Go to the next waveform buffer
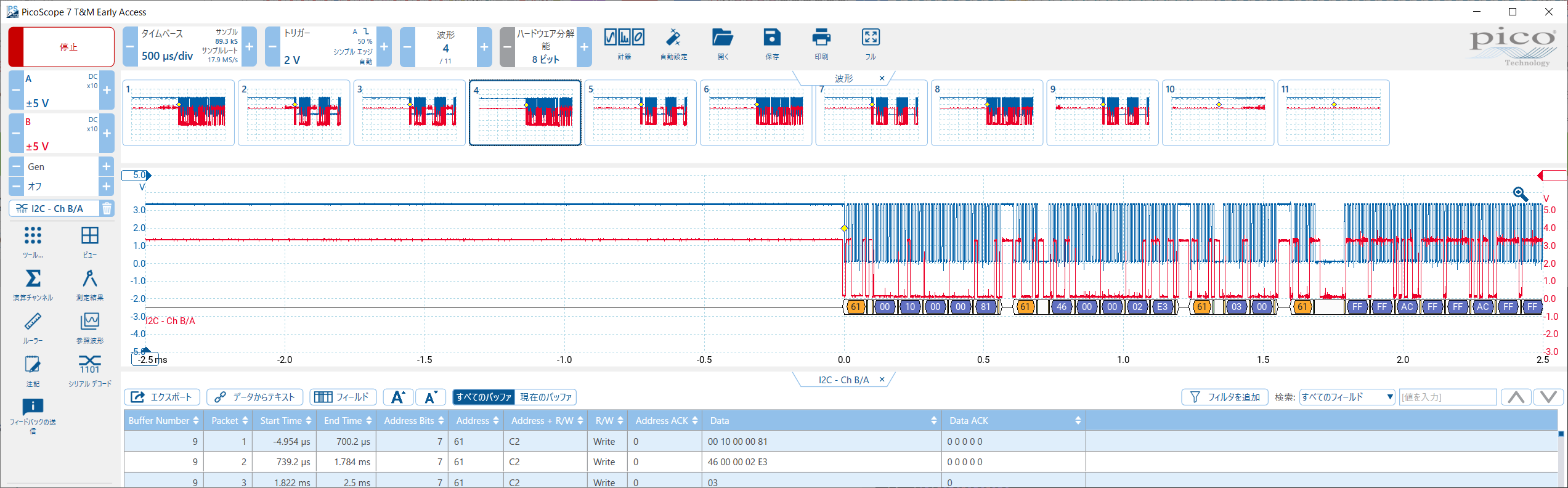 click(484, 47)
